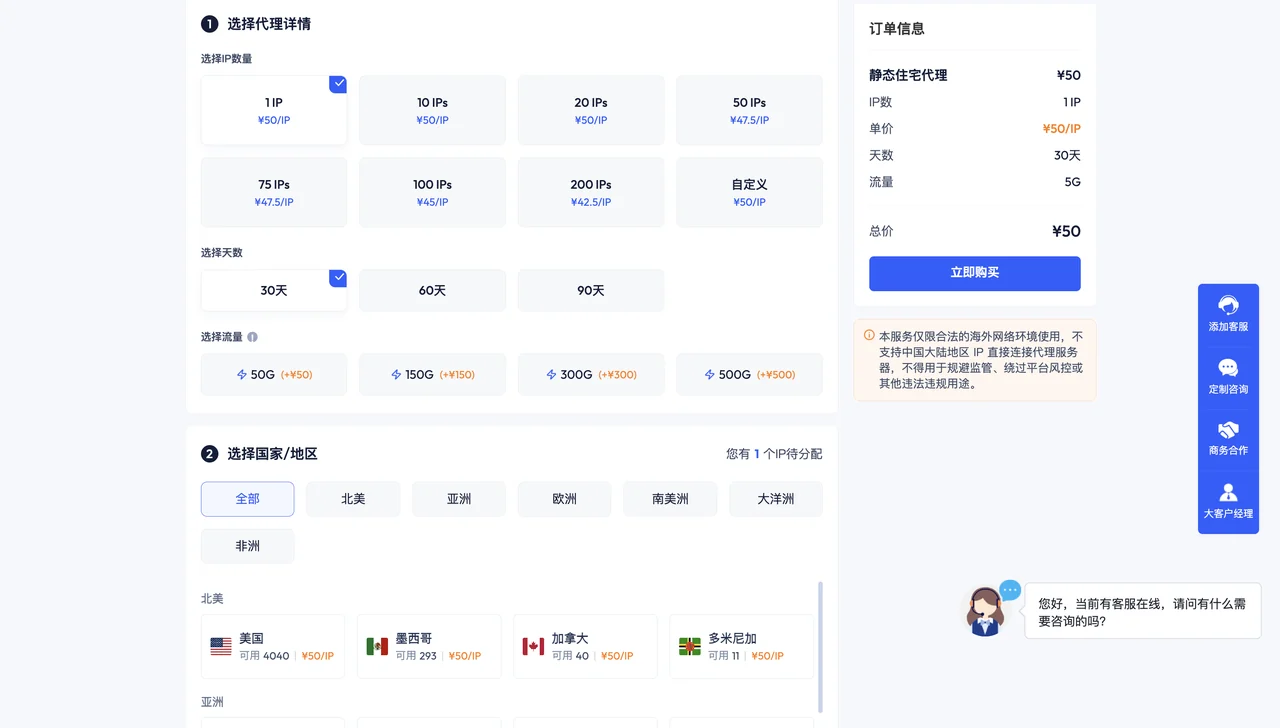Click the 添加客服 headset icon

[x=1228, y=306]
